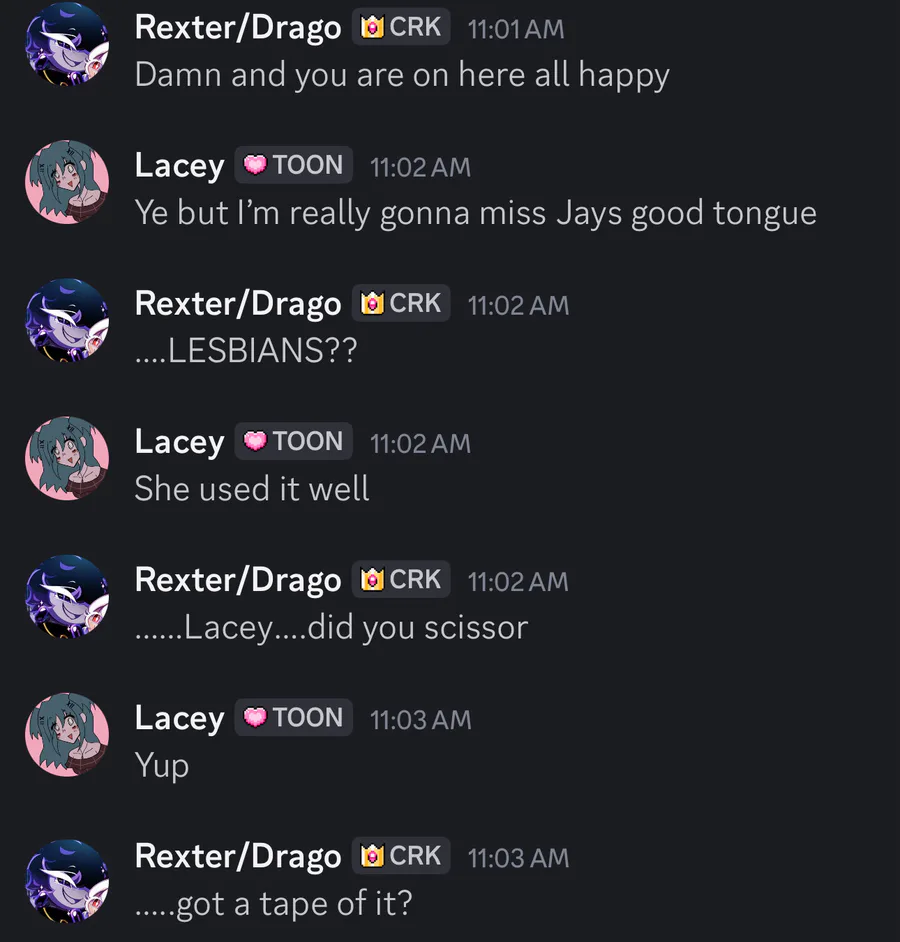Click Lacey's avatar beside the 'Yup' message
Viewport: 900px width, 942px height.
tap(67, 735)
